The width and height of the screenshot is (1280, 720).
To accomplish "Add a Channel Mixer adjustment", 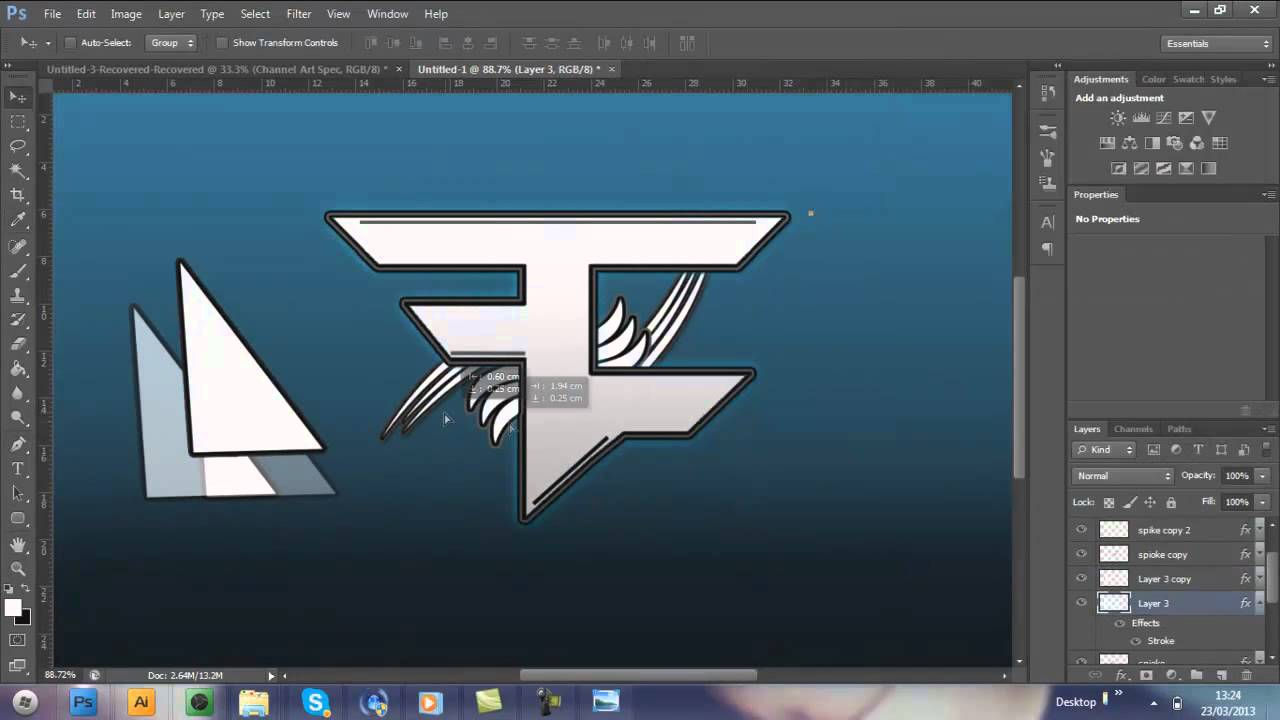I will (1197, 143).
